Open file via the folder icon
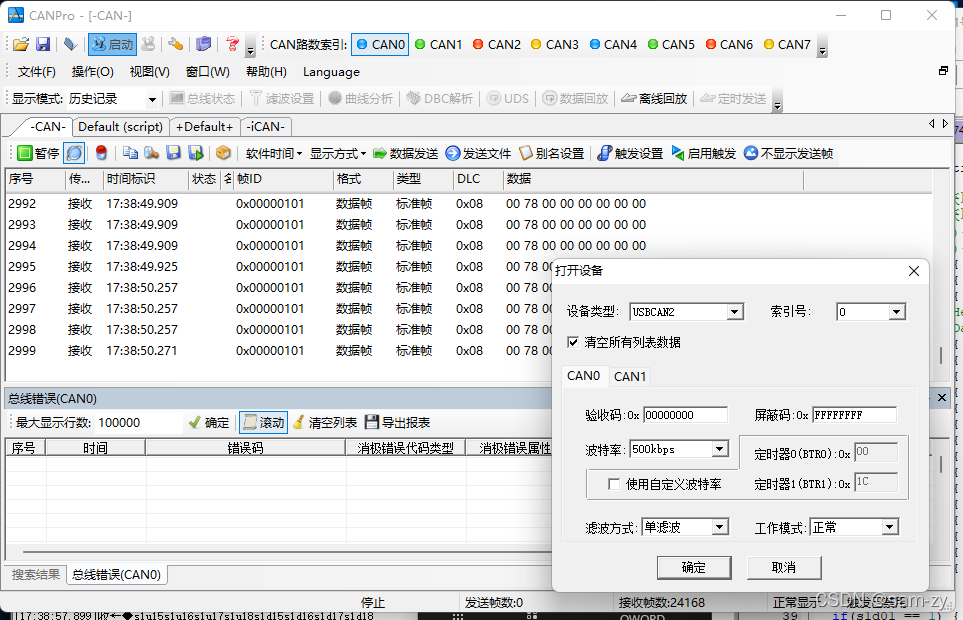The width and height of the screenshot is (963, 620). pos(21,44)
